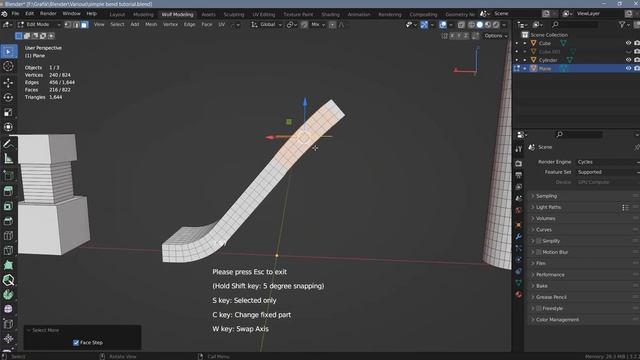Open the File menu

(15, 13)
